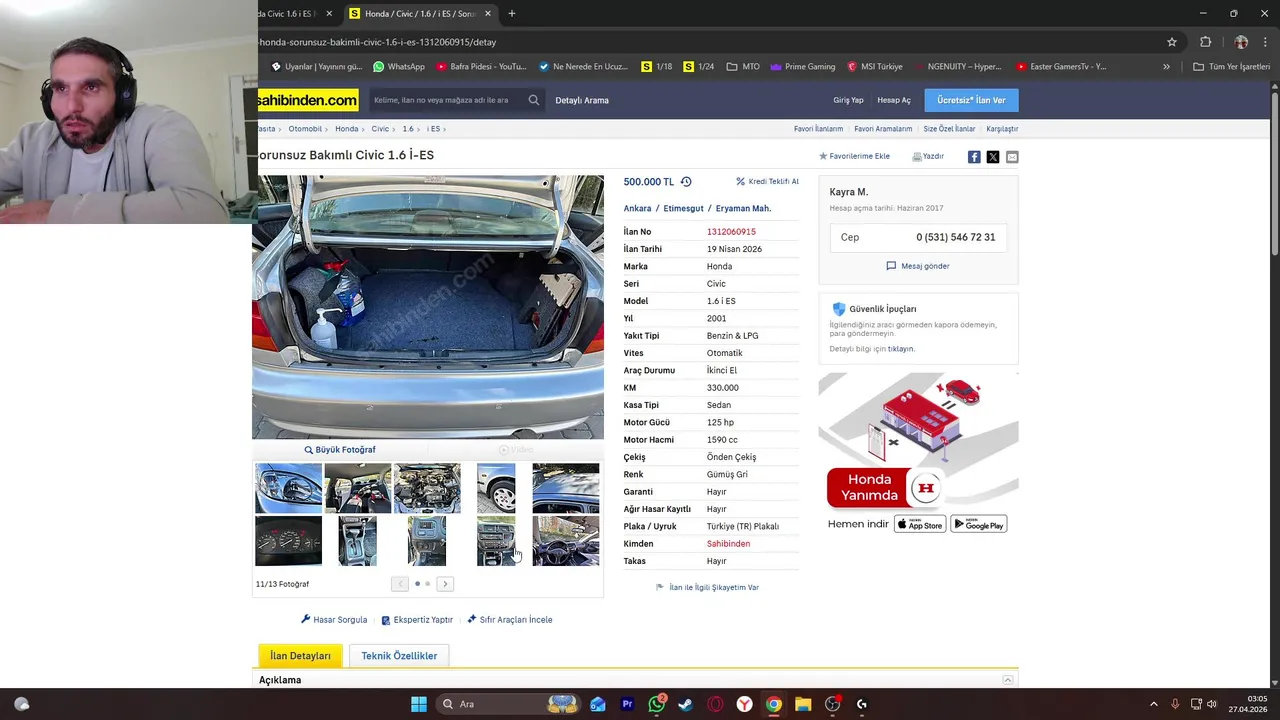Open Yandex browser from the taskbar
Screen dimensions: 1280x720
coord(745,704)
